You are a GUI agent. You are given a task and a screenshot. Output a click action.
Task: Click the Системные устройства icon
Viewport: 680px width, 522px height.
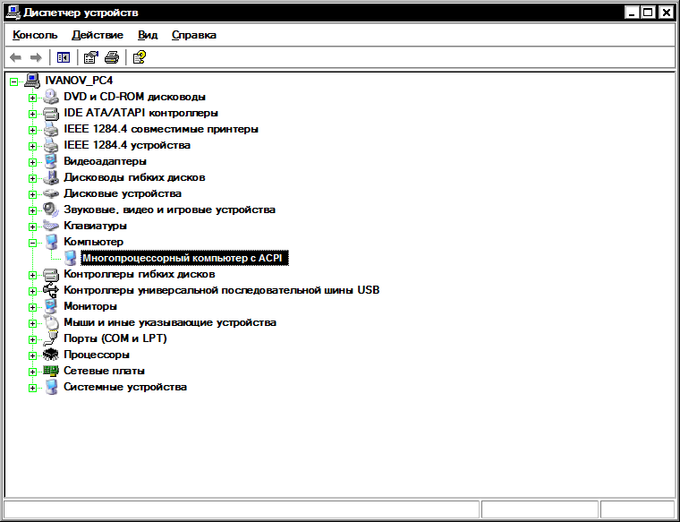[51, 387]
